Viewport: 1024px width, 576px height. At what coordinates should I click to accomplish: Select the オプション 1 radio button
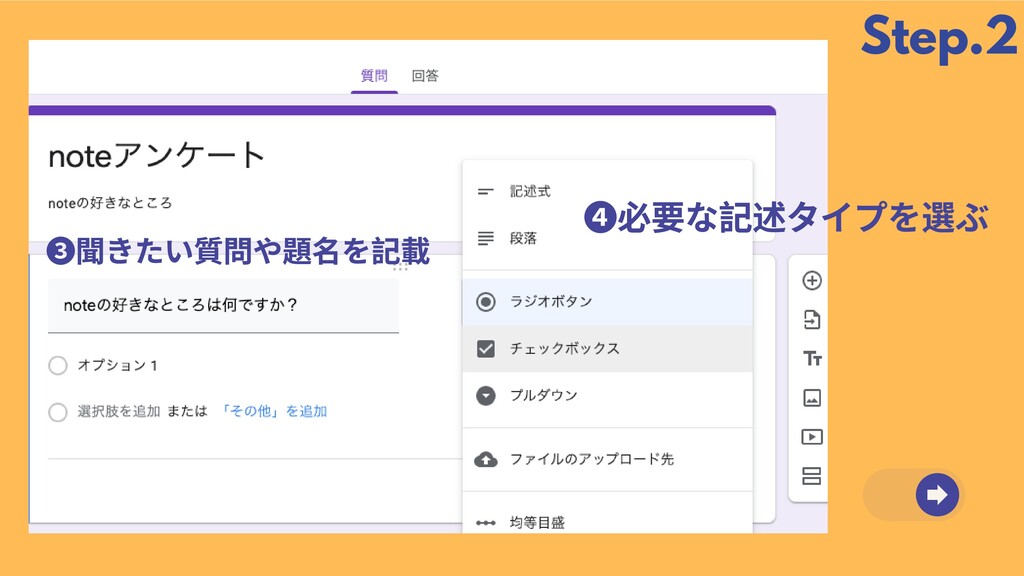point(58,365)
